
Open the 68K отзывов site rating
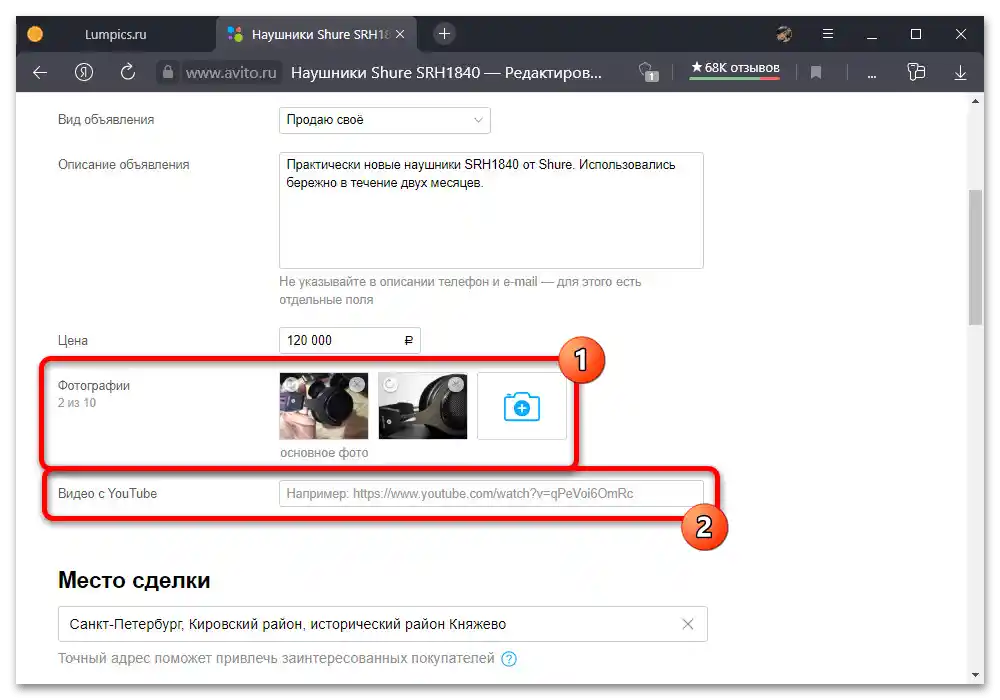[735, 68]
